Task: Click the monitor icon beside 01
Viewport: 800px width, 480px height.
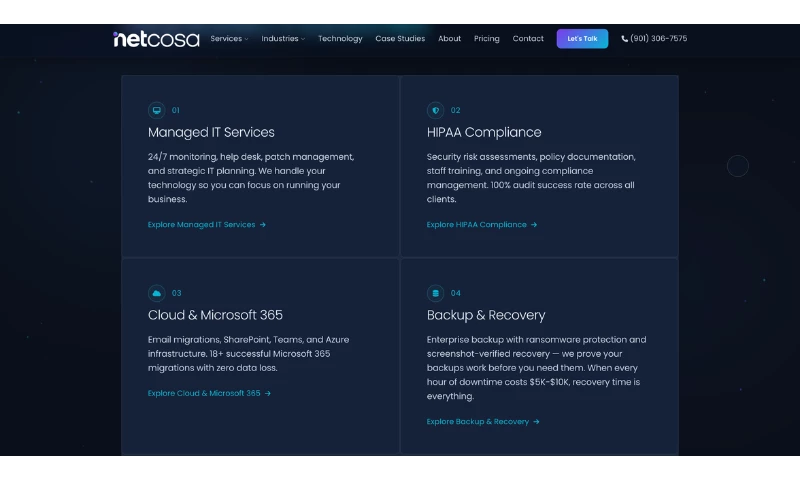Action: tap(157, 110)
